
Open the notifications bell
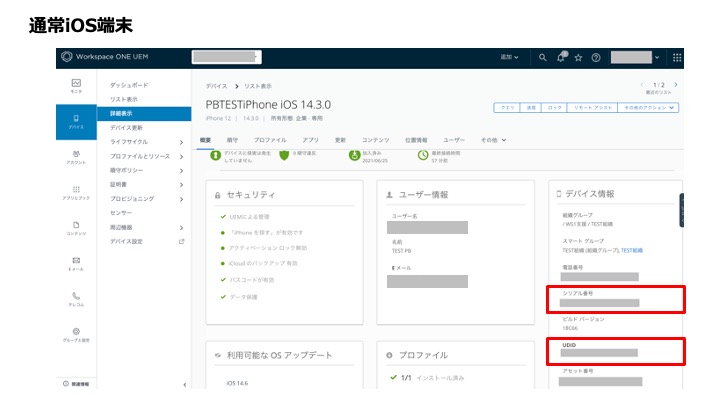(561, 57)
